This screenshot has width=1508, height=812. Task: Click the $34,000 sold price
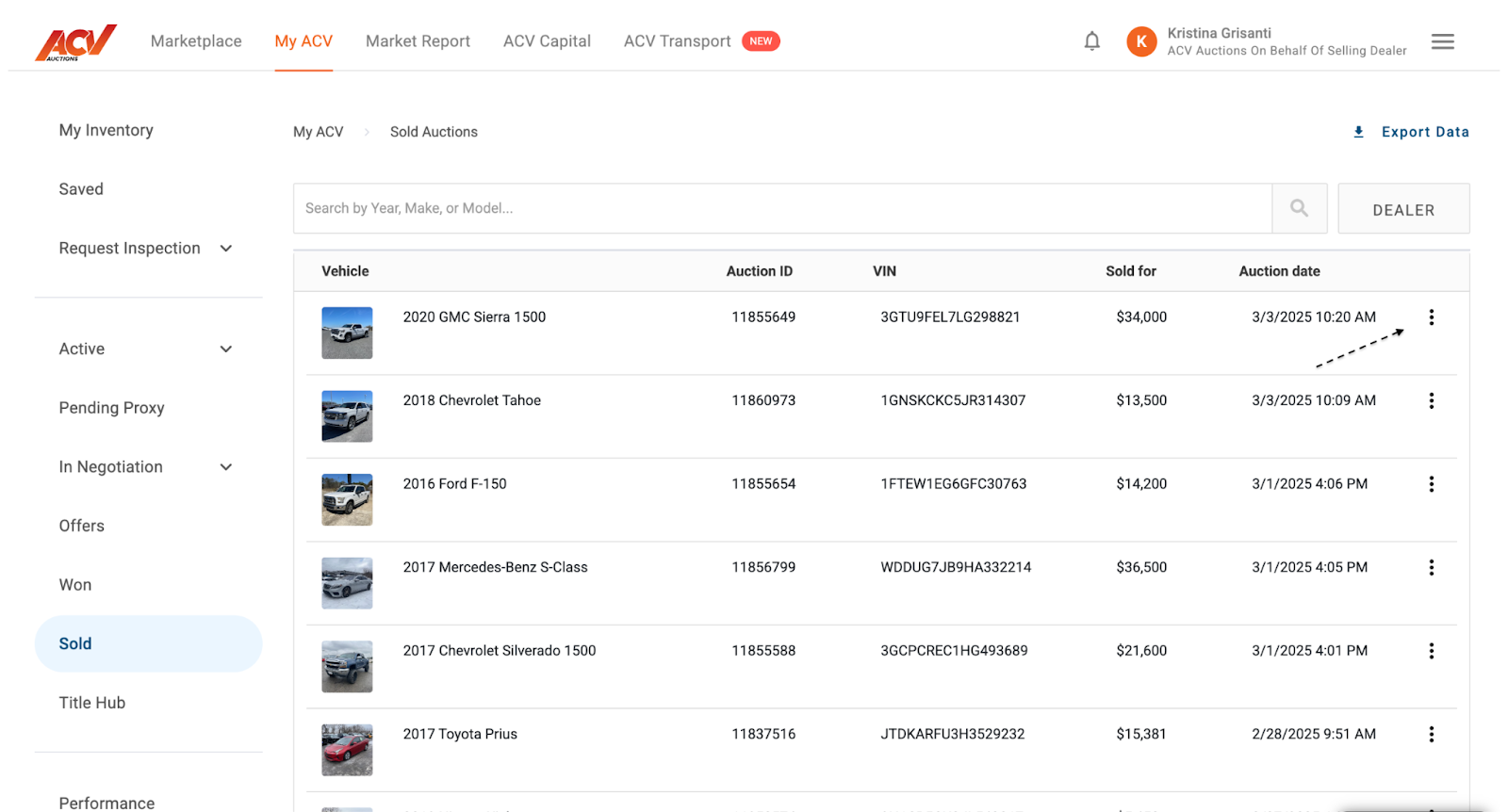click(1141, 317)
